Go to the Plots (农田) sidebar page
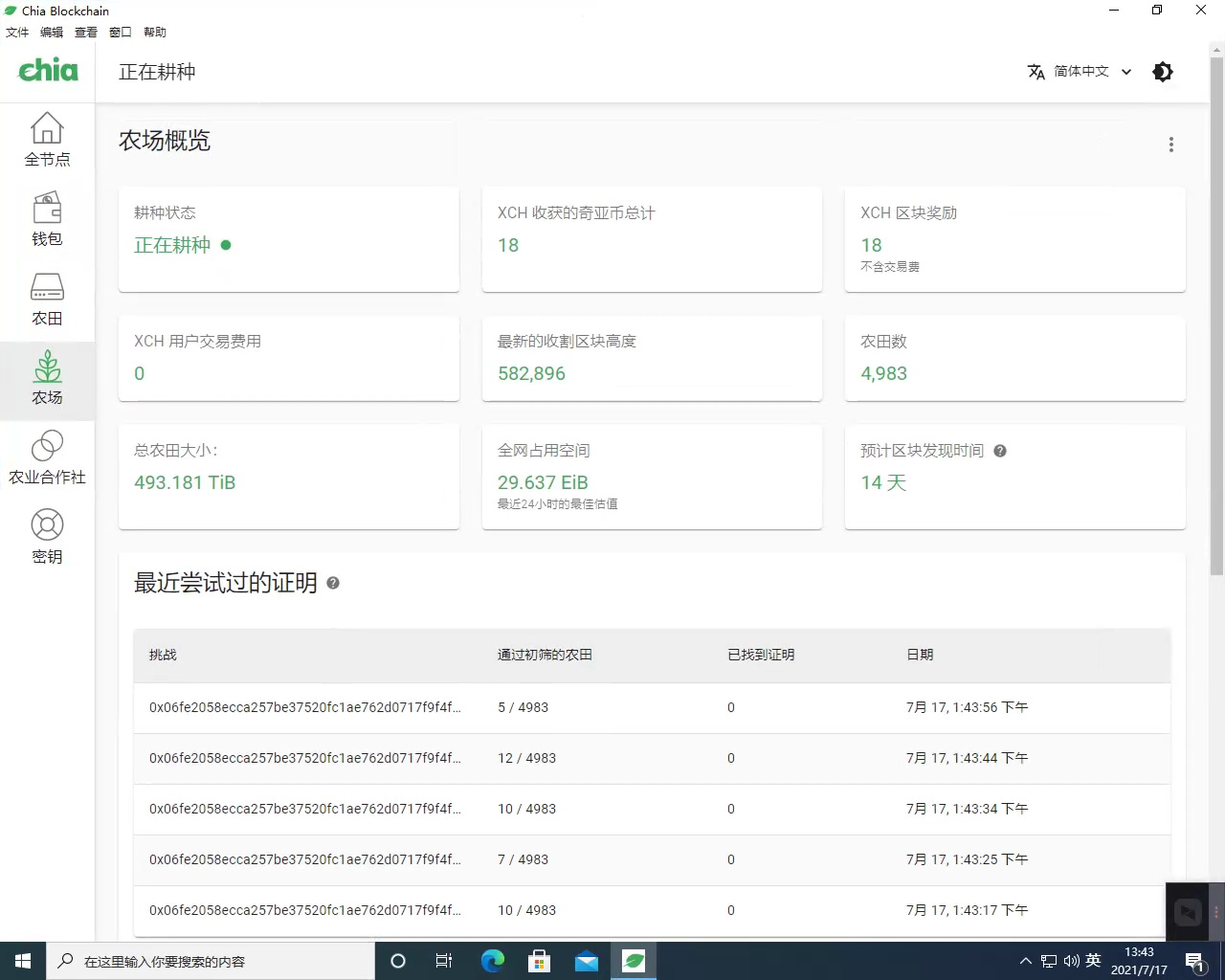 tap(47, 299)
